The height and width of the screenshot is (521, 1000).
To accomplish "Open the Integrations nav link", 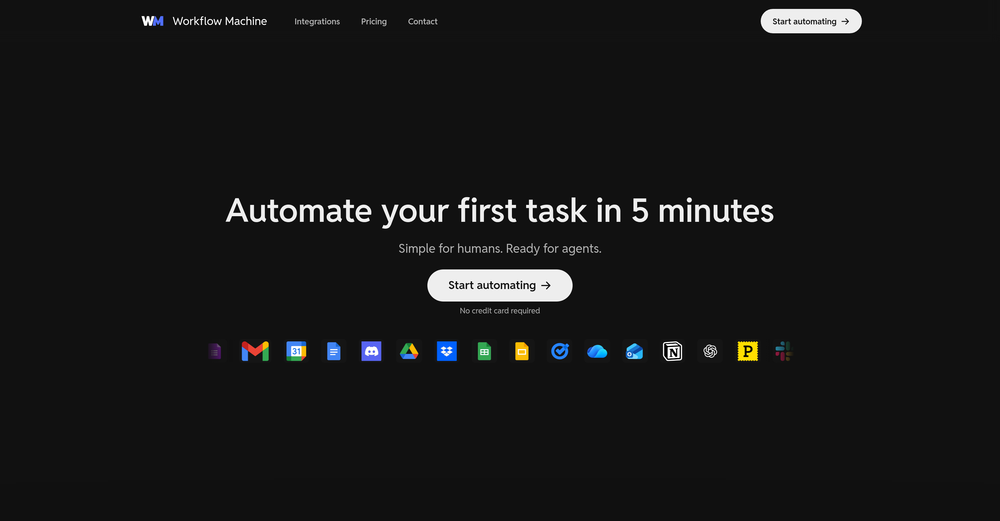I will point(317,21).
